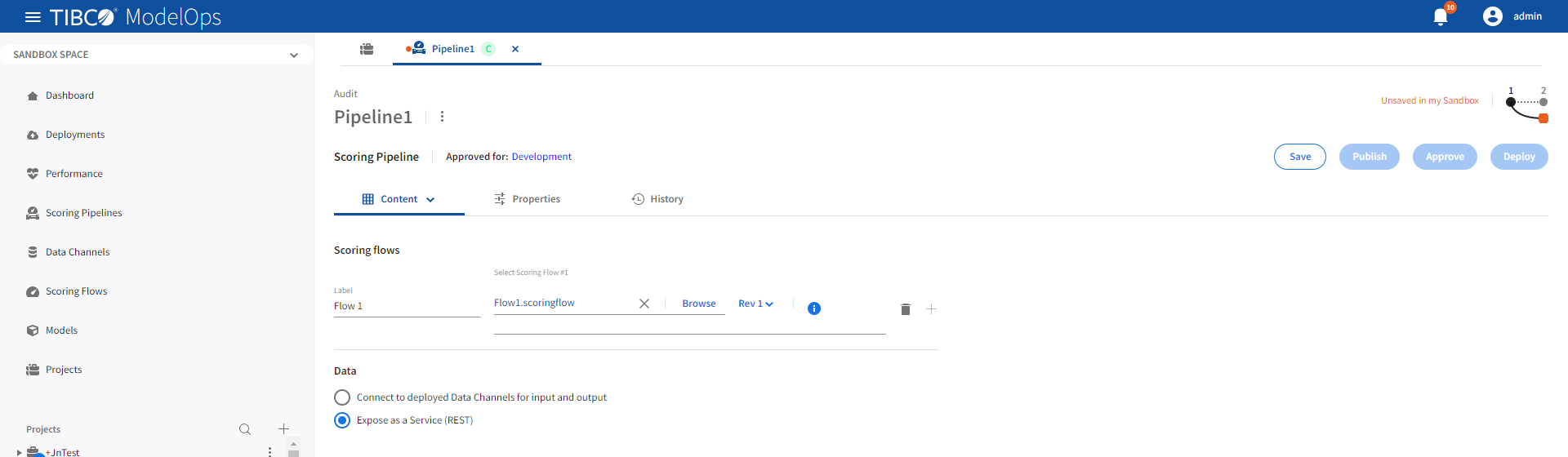Viewport: 1568px width, 457px height.
Task: Click the Save button
Action: point(1299,157)
